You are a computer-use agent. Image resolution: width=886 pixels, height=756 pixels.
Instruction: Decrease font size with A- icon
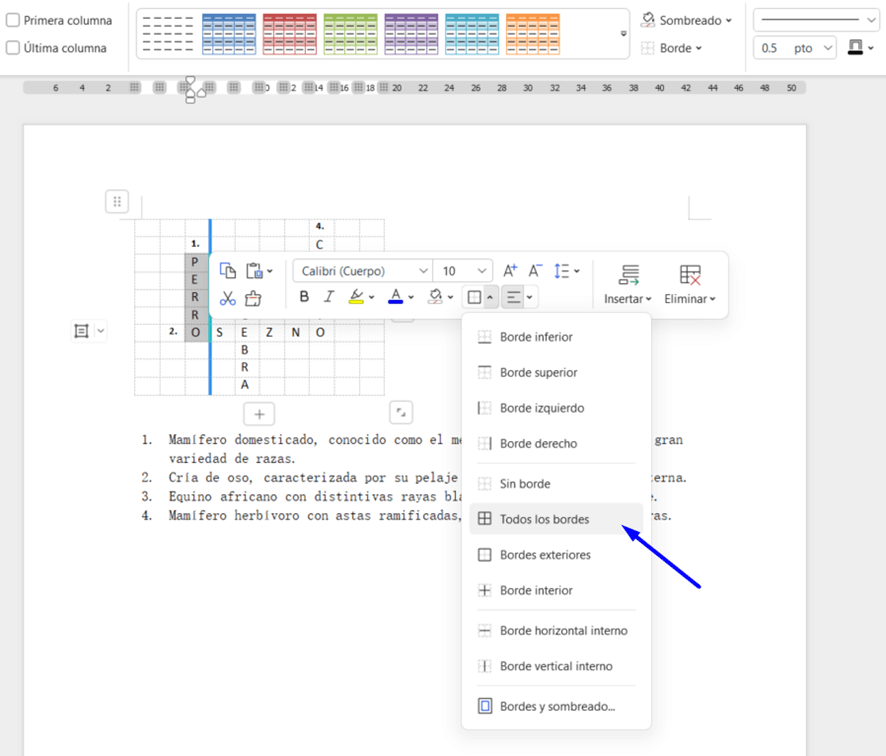tap(535, 271)
